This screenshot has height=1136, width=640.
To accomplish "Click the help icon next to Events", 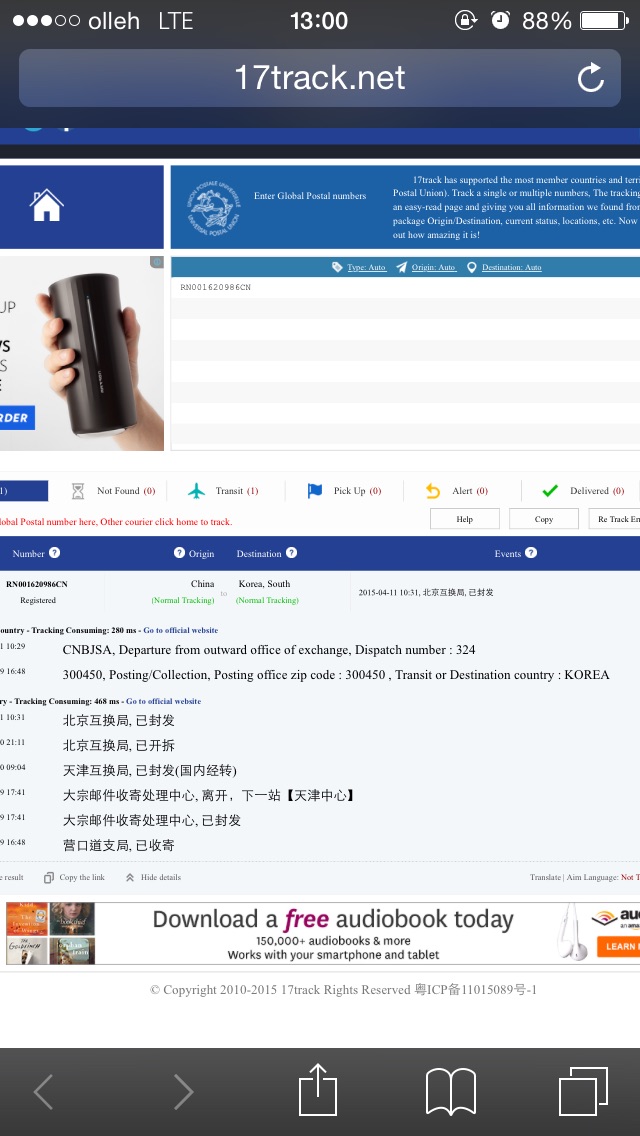I will pos(531,553).
